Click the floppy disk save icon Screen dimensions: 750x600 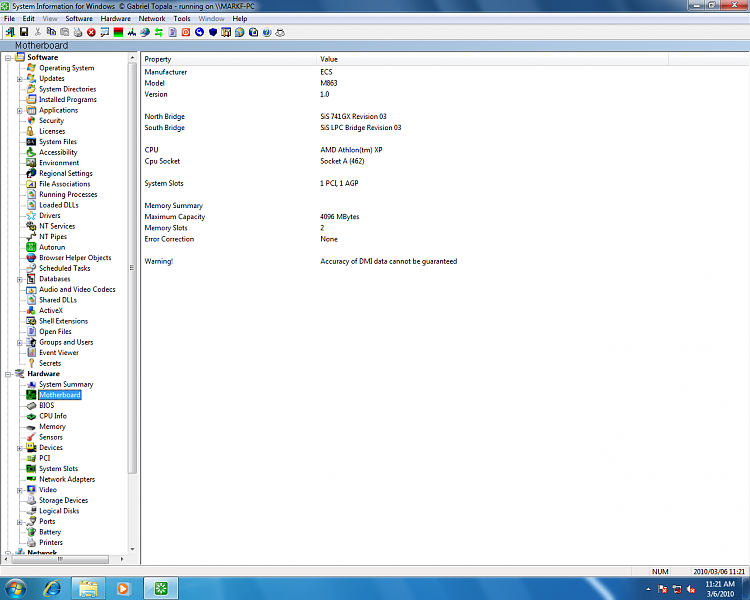tap(24, 32)
